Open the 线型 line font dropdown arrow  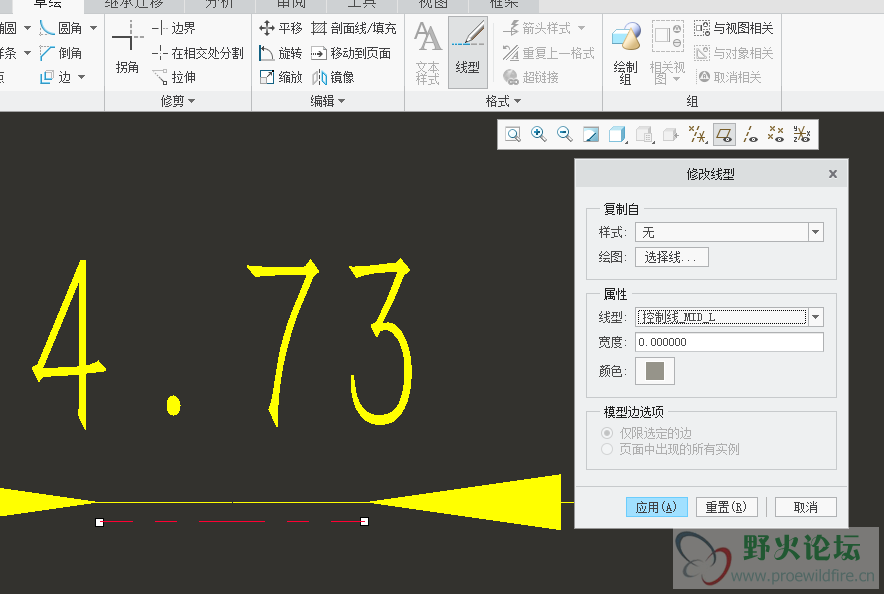[815, 317]
